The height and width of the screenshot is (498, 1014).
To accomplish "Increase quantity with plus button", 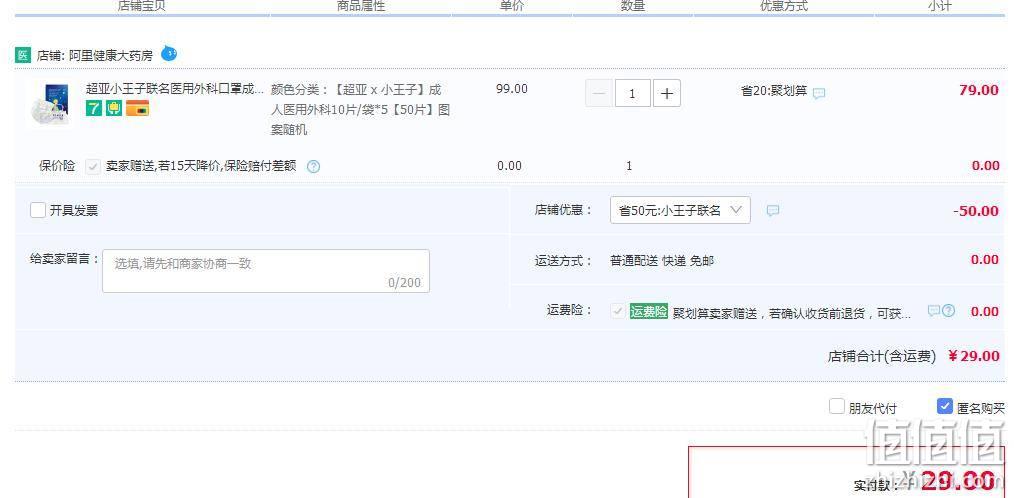I will tap(667, 94).
